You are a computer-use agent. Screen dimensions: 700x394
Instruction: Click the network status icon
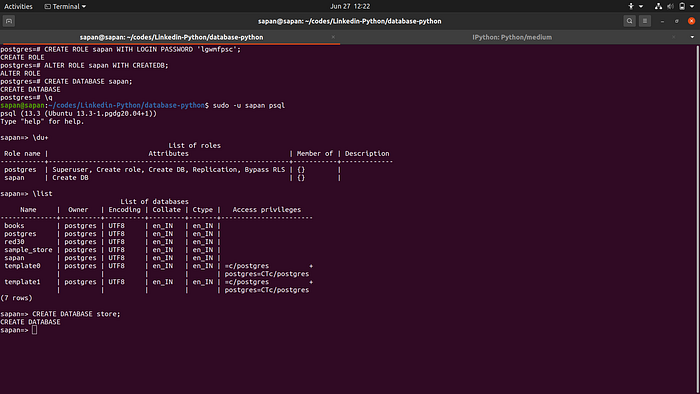pos(658,6)
